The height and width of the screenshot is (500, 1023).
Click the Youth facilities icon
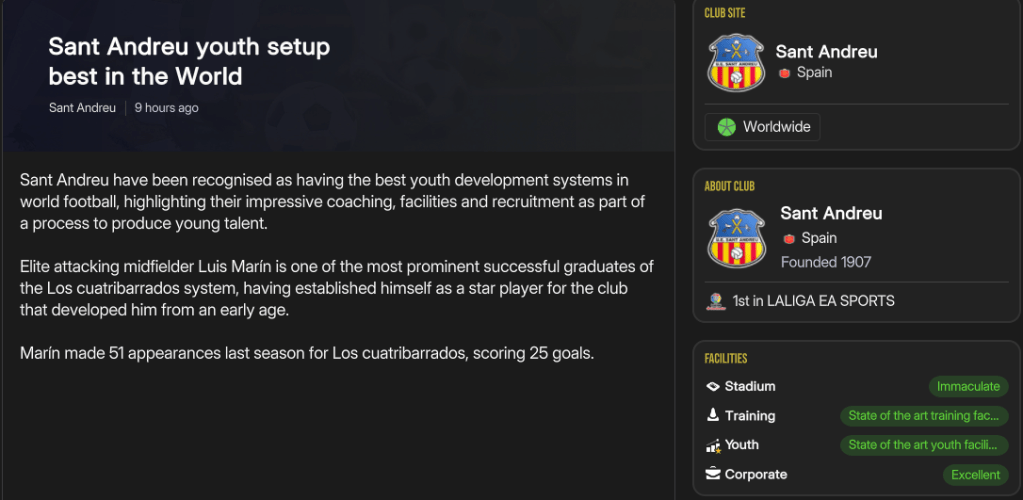(x=713, y=445)
